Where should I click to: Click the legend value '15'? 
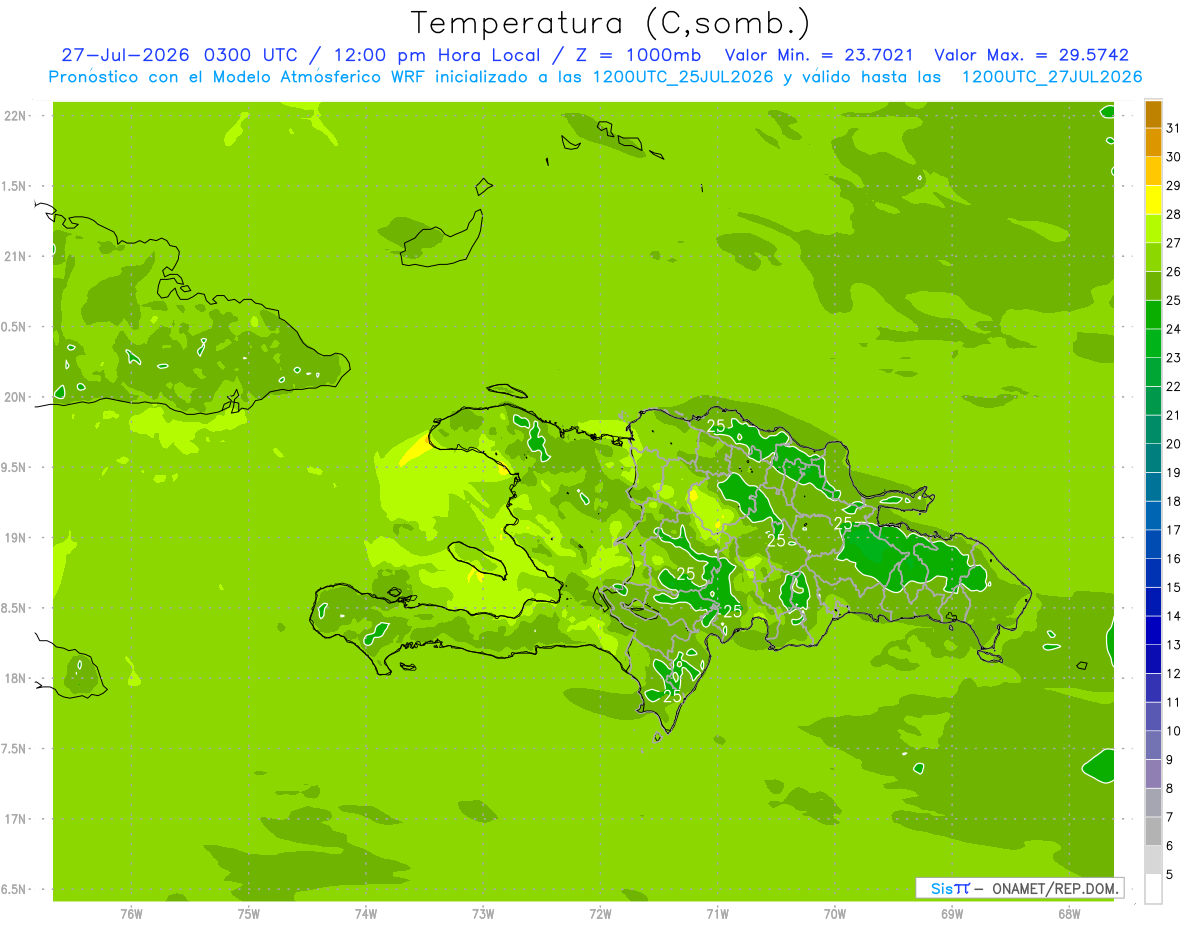[x=1174, y=588]
